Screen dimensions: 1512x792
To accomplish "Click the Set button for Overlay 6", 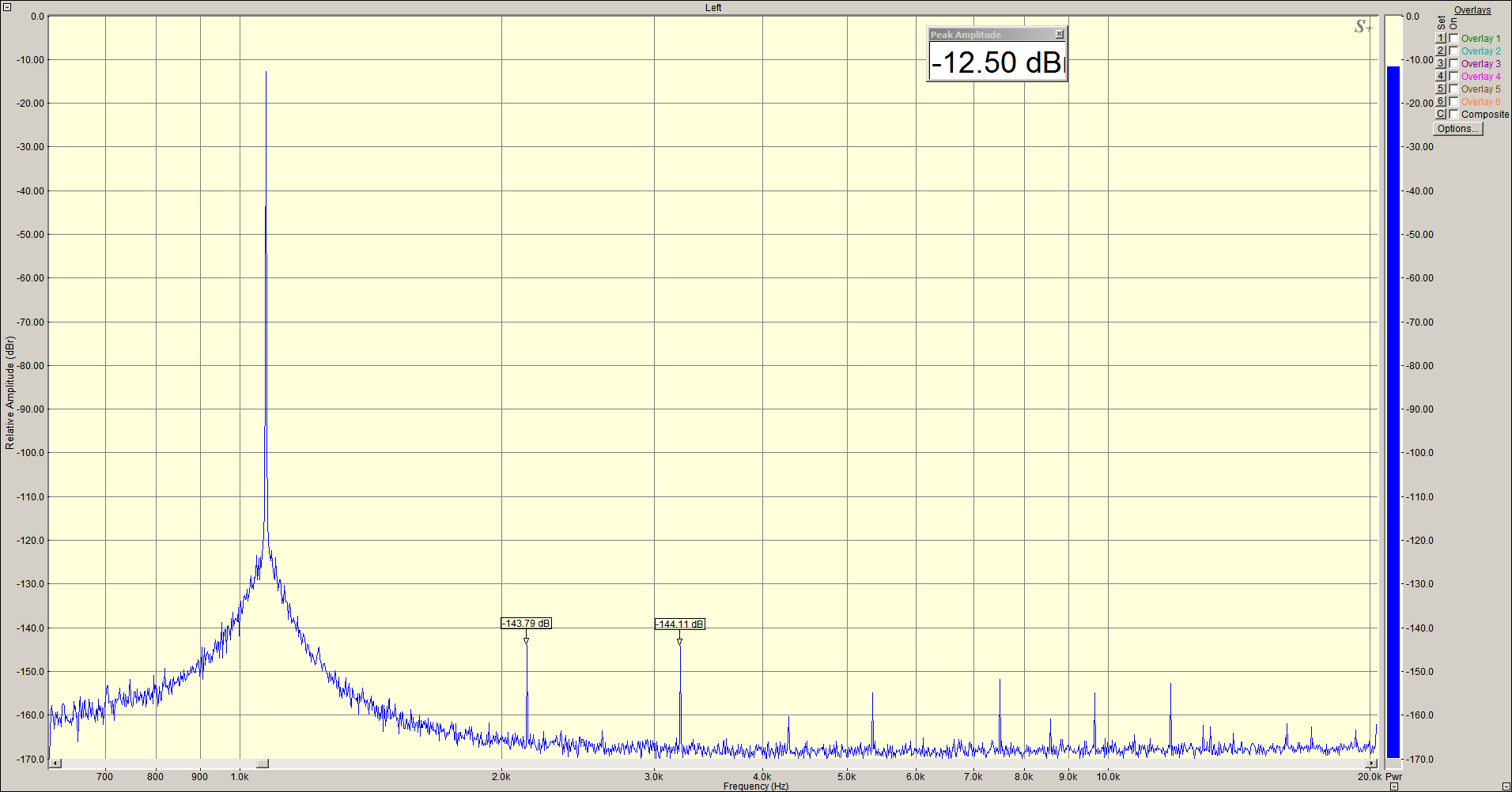I will tap(1441, 101).
